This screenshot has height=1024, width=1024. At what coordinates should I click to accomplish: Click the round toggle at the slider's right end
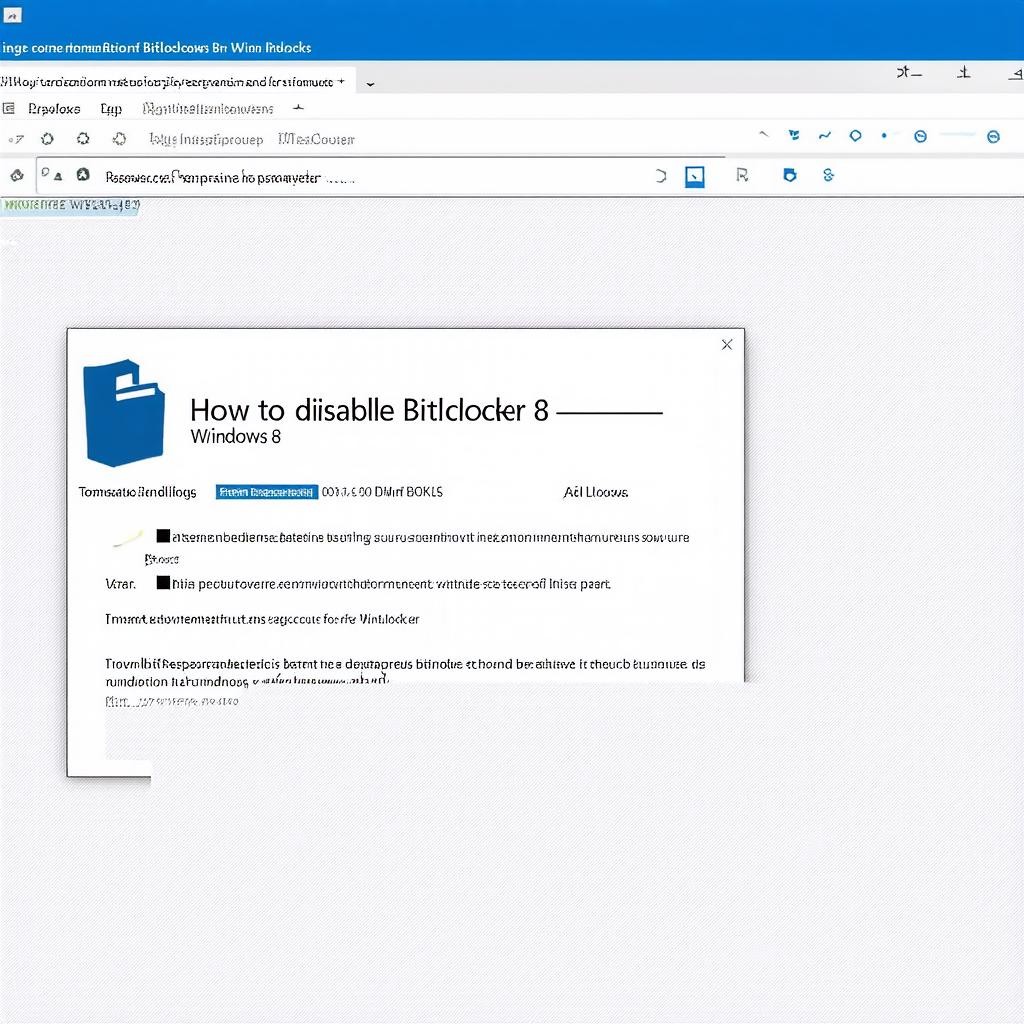(993, 136)
